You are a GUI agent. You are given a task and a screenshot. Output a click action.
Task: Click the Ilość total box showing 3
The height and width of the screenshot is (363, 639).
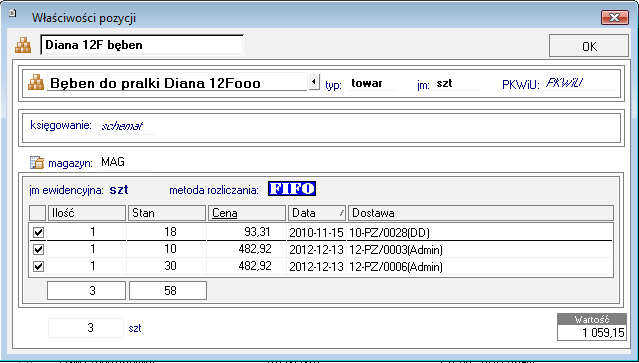(86, 290)
